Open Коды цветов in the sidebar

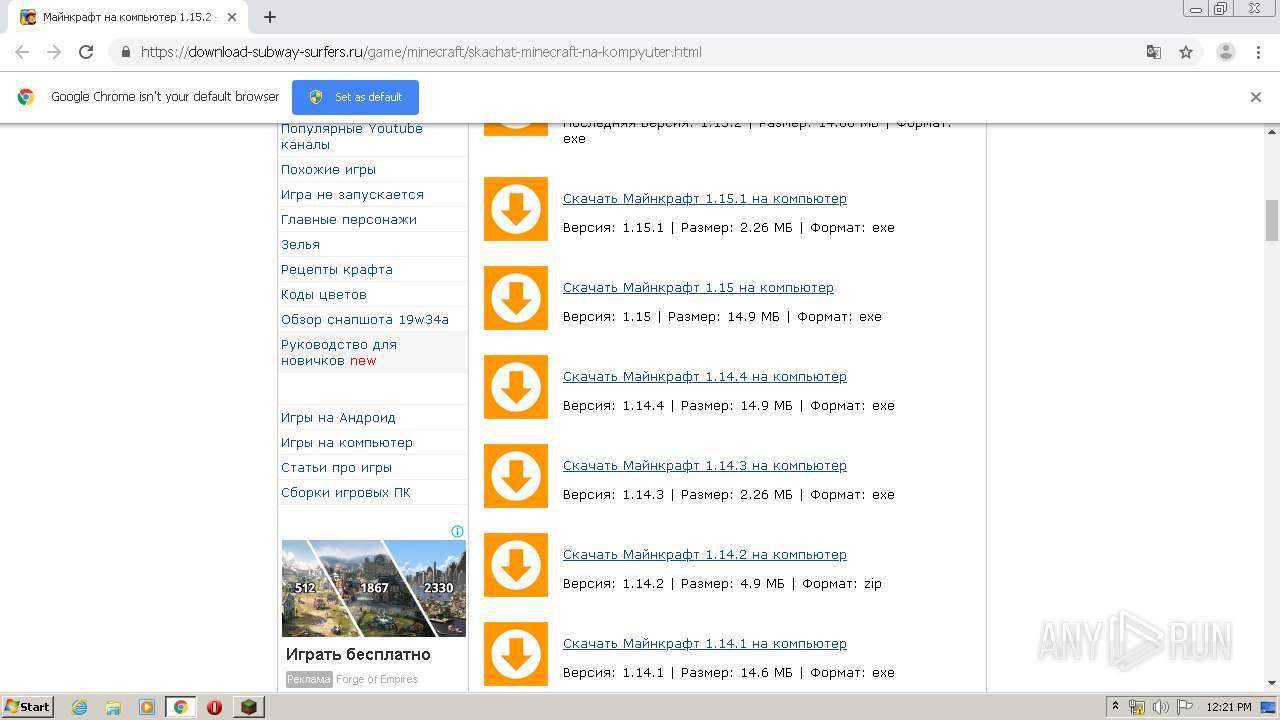tap(324, 295)
